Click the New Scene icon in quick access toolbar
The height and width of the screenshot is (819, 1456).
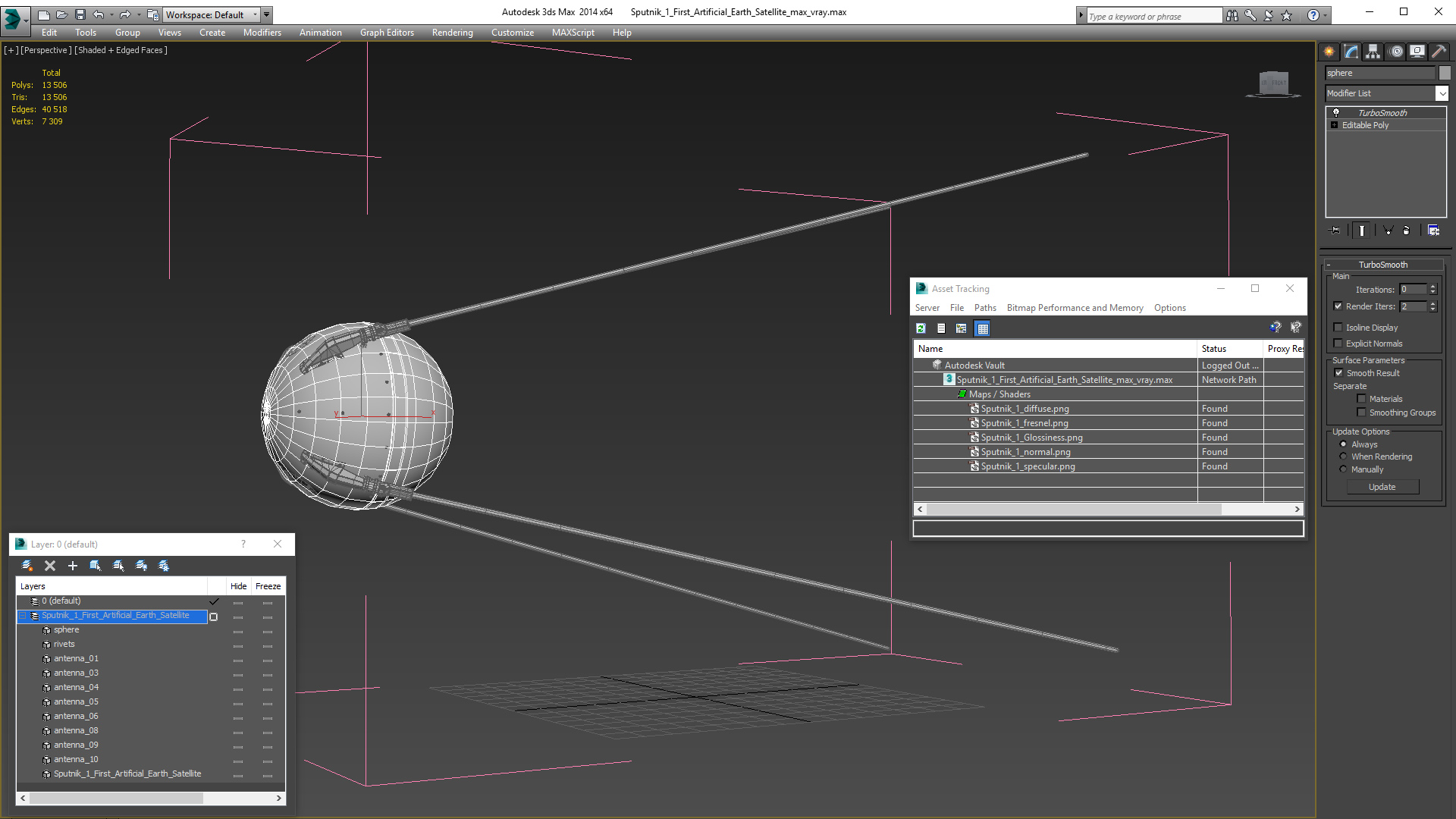43,14
